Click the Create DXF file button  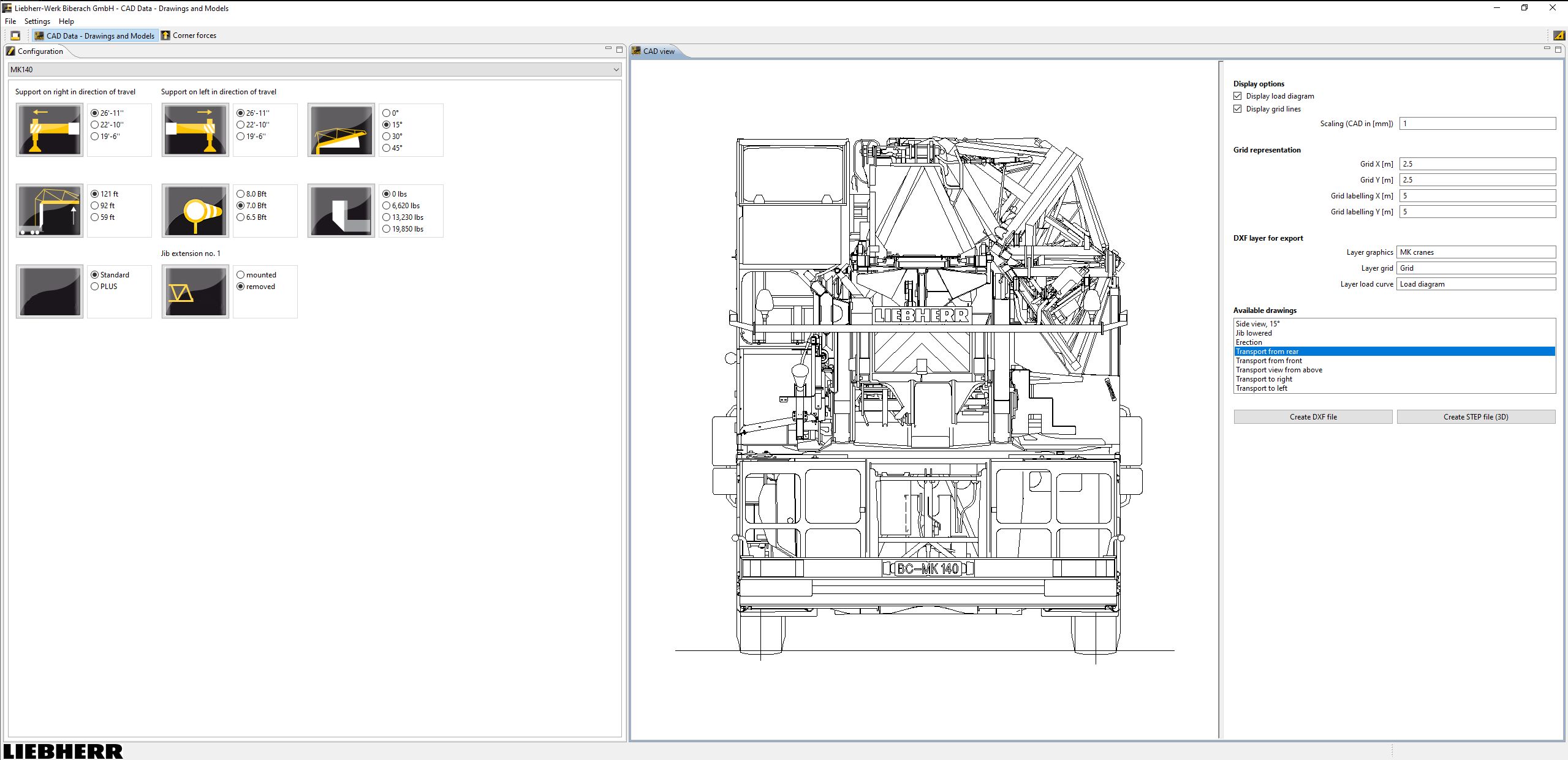click(x=1312, y=416)
